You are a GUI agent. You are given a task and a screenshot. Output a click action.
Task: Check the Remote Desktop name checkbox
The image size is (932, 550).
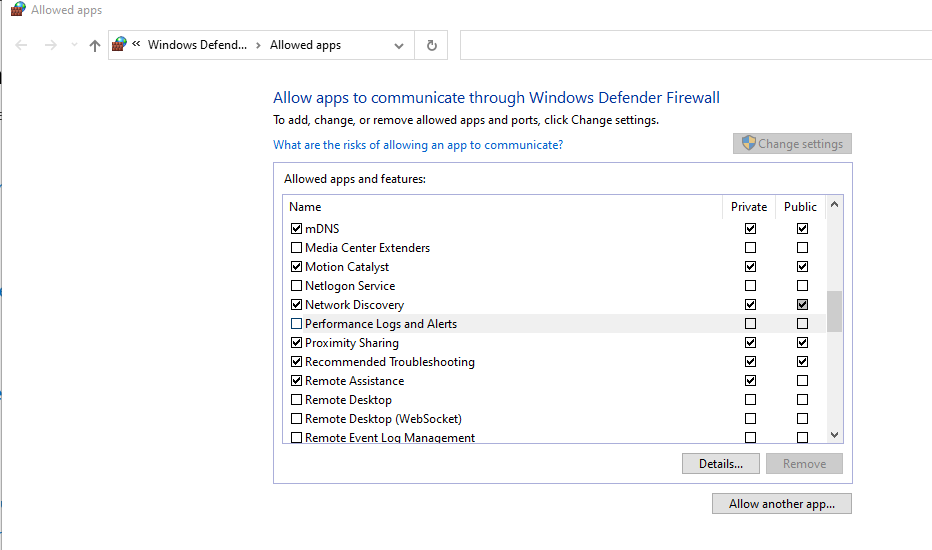(x=296, y=400)
